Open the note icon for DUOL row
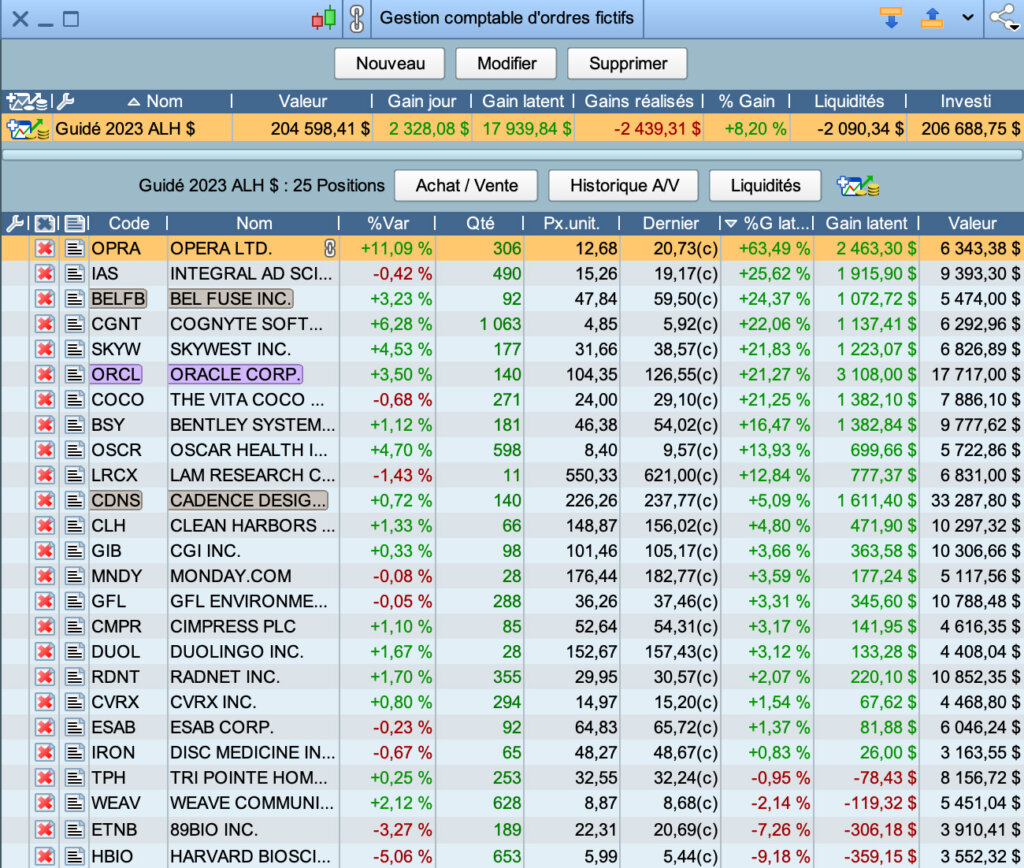Image resolution: width=1024 pixels, height=868 pixels. [74, 652]
